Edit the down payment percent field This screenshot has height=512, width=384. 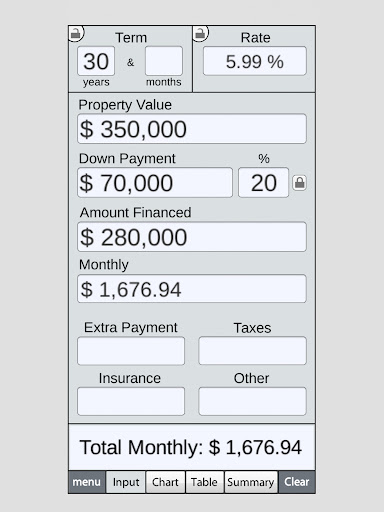tap(264, 183)
